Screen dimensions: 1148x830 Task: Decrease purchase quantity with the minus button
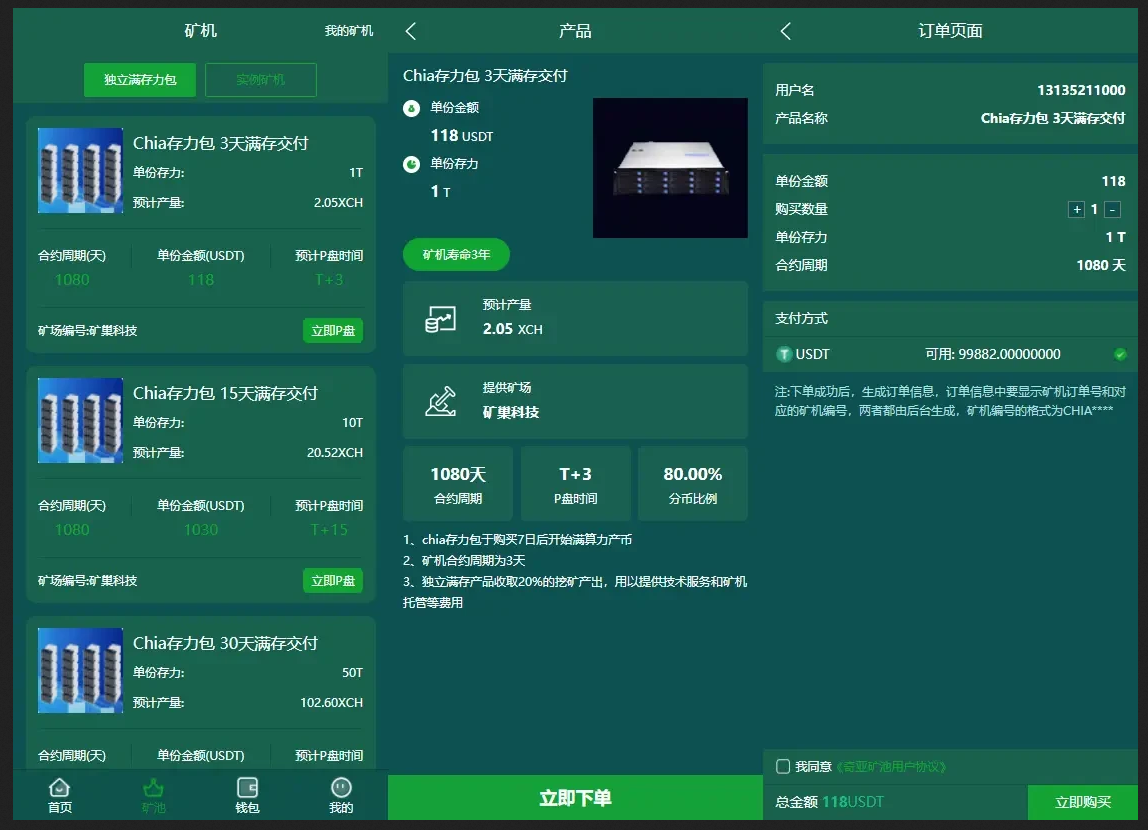1113,210
